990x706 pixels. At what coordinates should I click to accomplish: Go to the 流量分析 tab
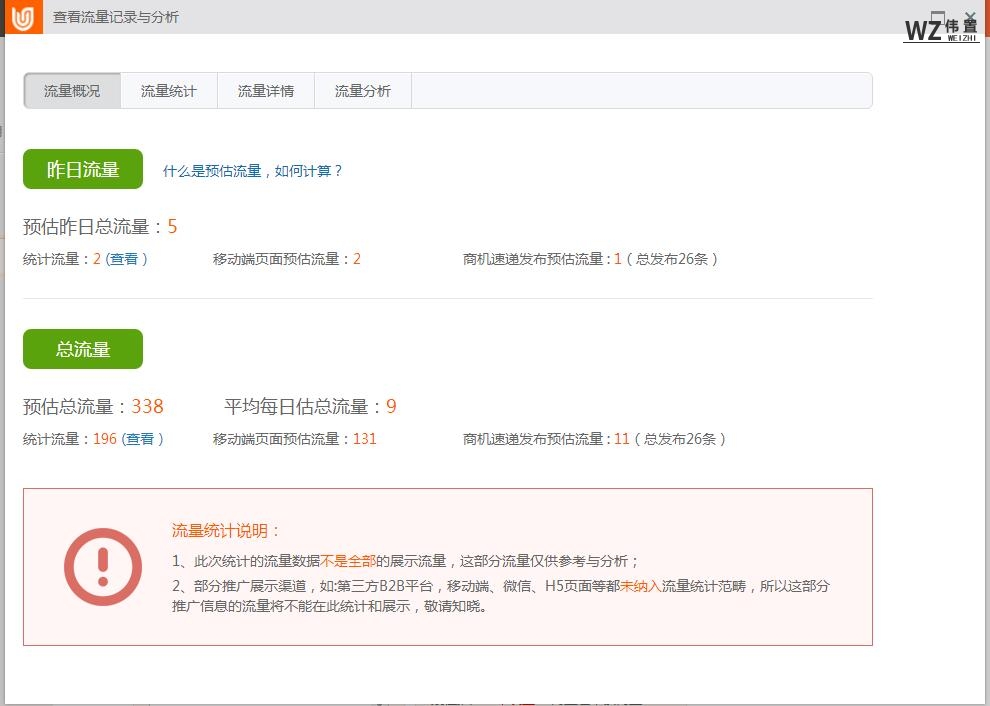click(x=363, y=91)
